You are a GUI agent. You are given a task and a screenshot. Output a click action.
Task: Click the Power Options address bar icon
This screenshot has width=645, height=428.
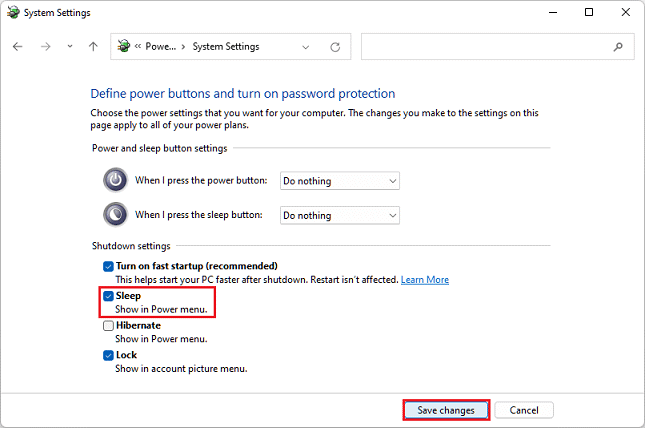(x=124, y=47)
